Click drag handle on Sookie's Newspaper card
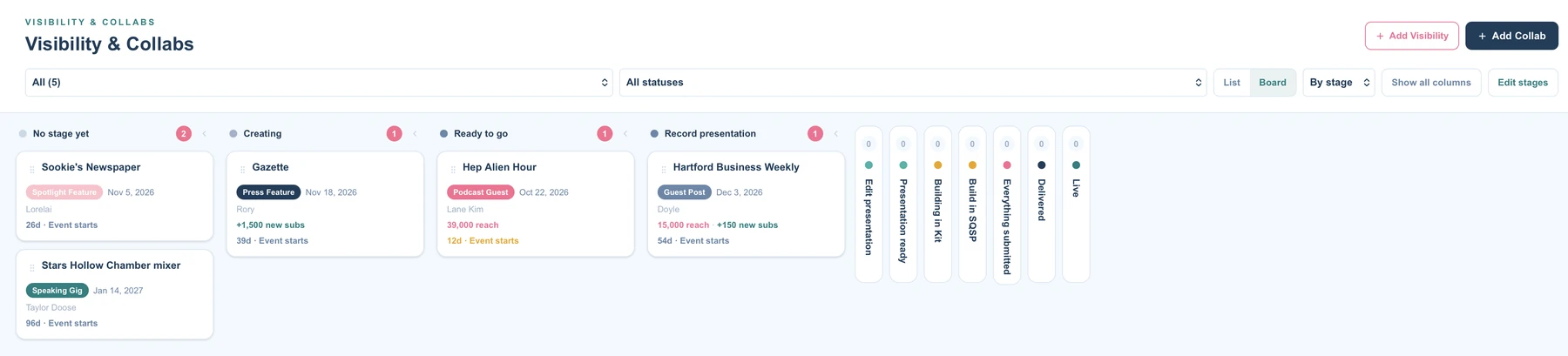The height and width of the screenshot is (356, 1568). pyautogui.click(x=32, y=169)
